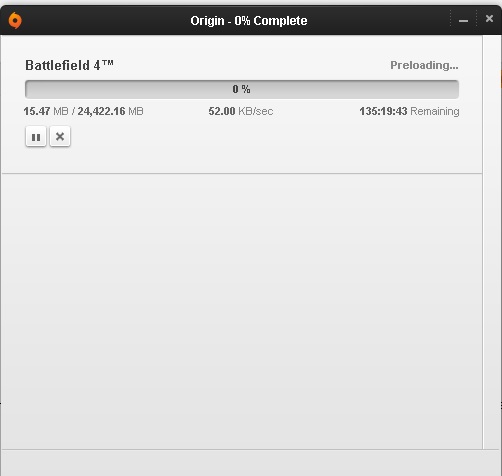Click the 135:19:43 Remaining time estimate
502x476 pixels.
[409, 111]
